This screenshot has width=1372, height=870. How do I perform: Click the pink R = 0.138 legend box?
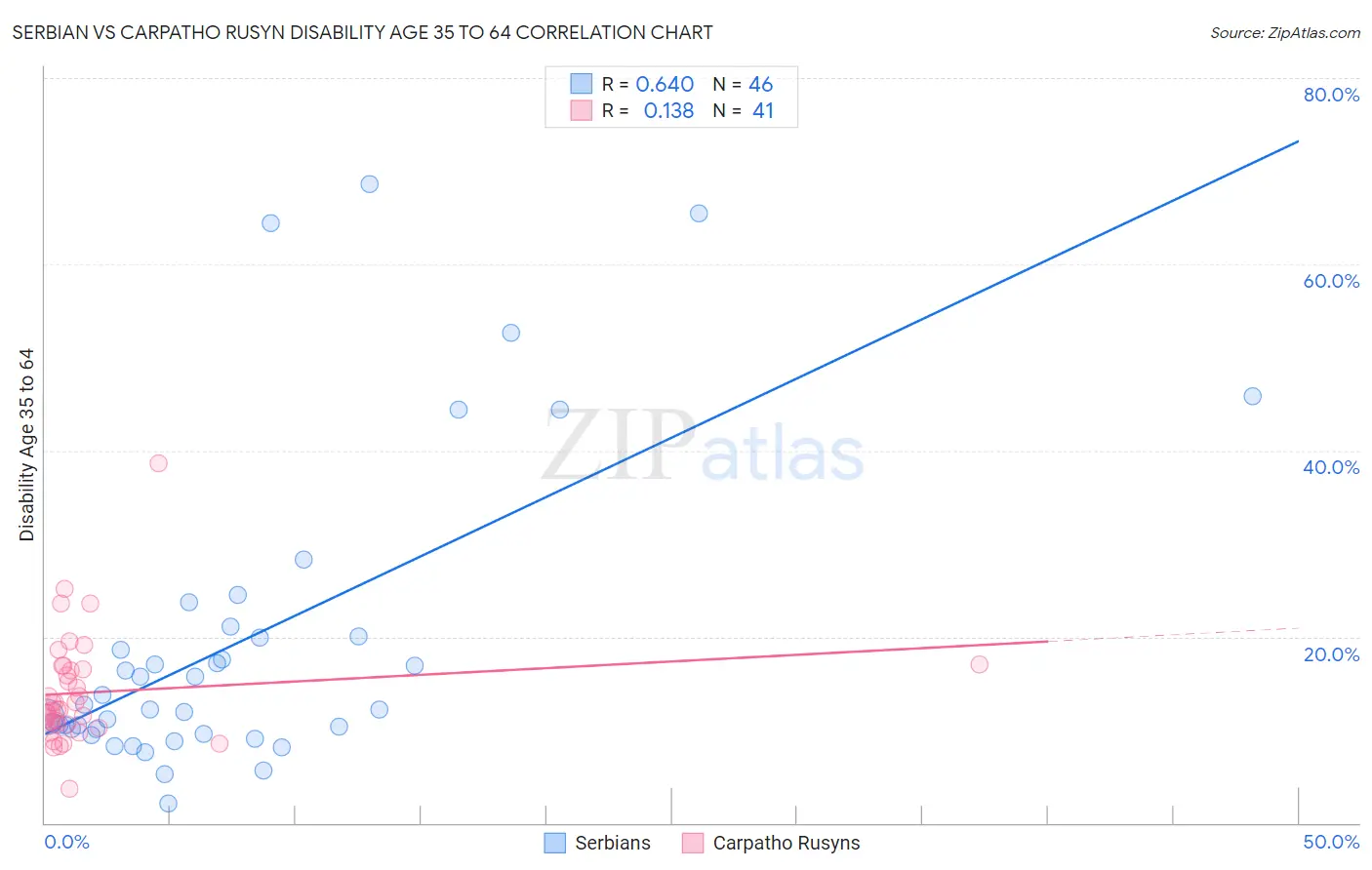(x=582, y=110)
